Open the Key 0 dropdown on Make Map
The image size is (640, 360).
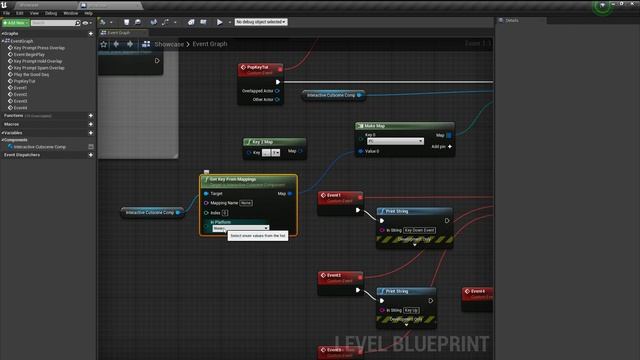[395, 141]
